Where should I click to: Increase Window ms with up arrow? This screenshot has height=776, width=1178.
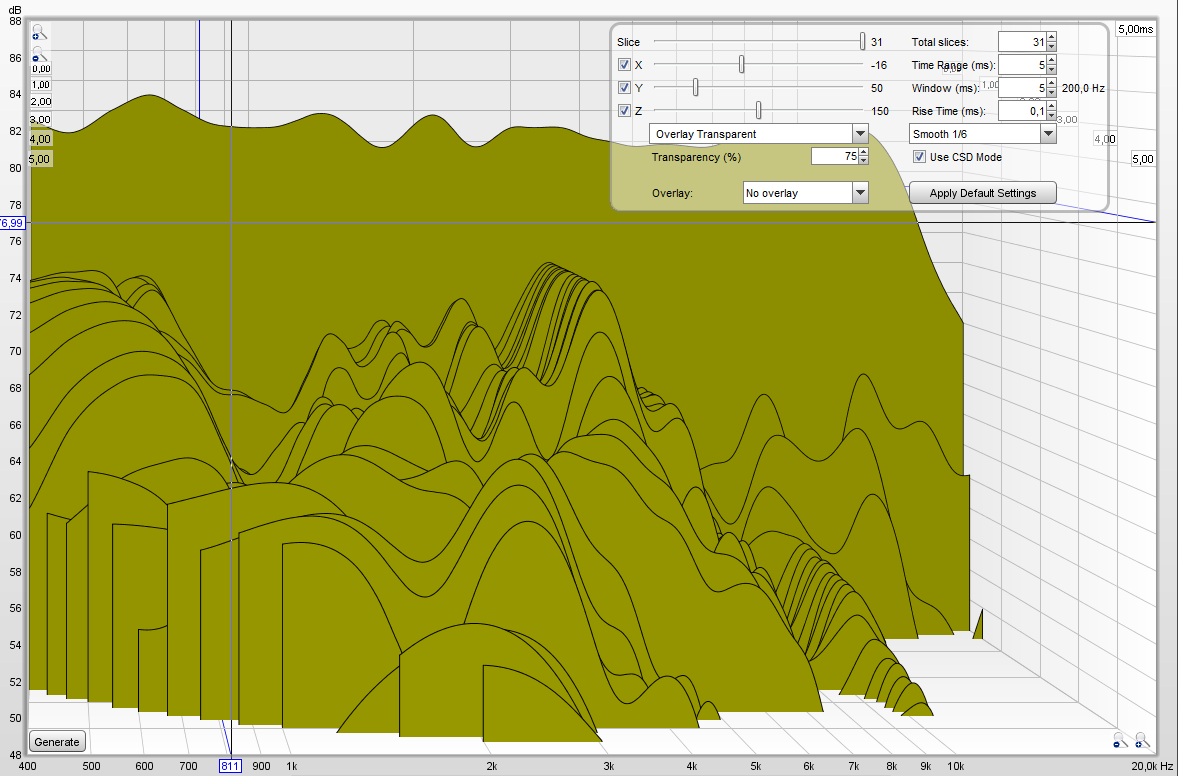(1051, 83)
